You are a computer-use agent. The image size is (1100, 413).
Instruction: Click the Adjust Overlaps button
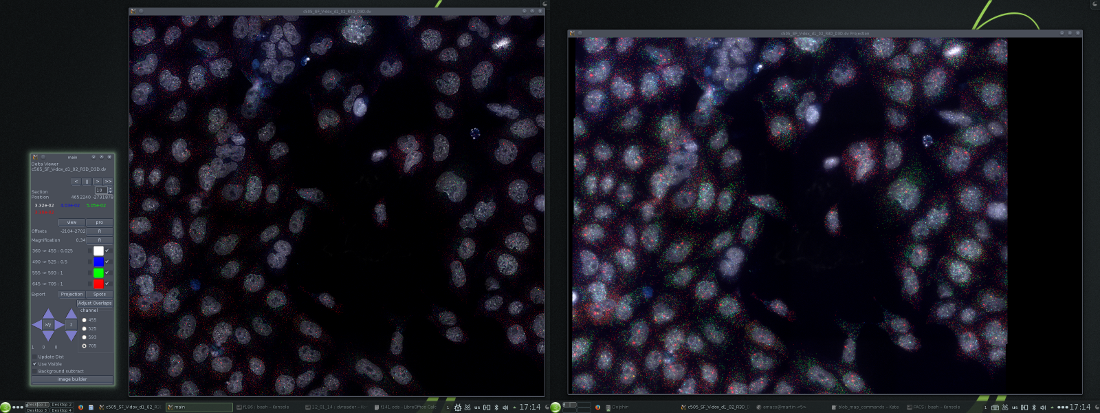tap(95, 303)
